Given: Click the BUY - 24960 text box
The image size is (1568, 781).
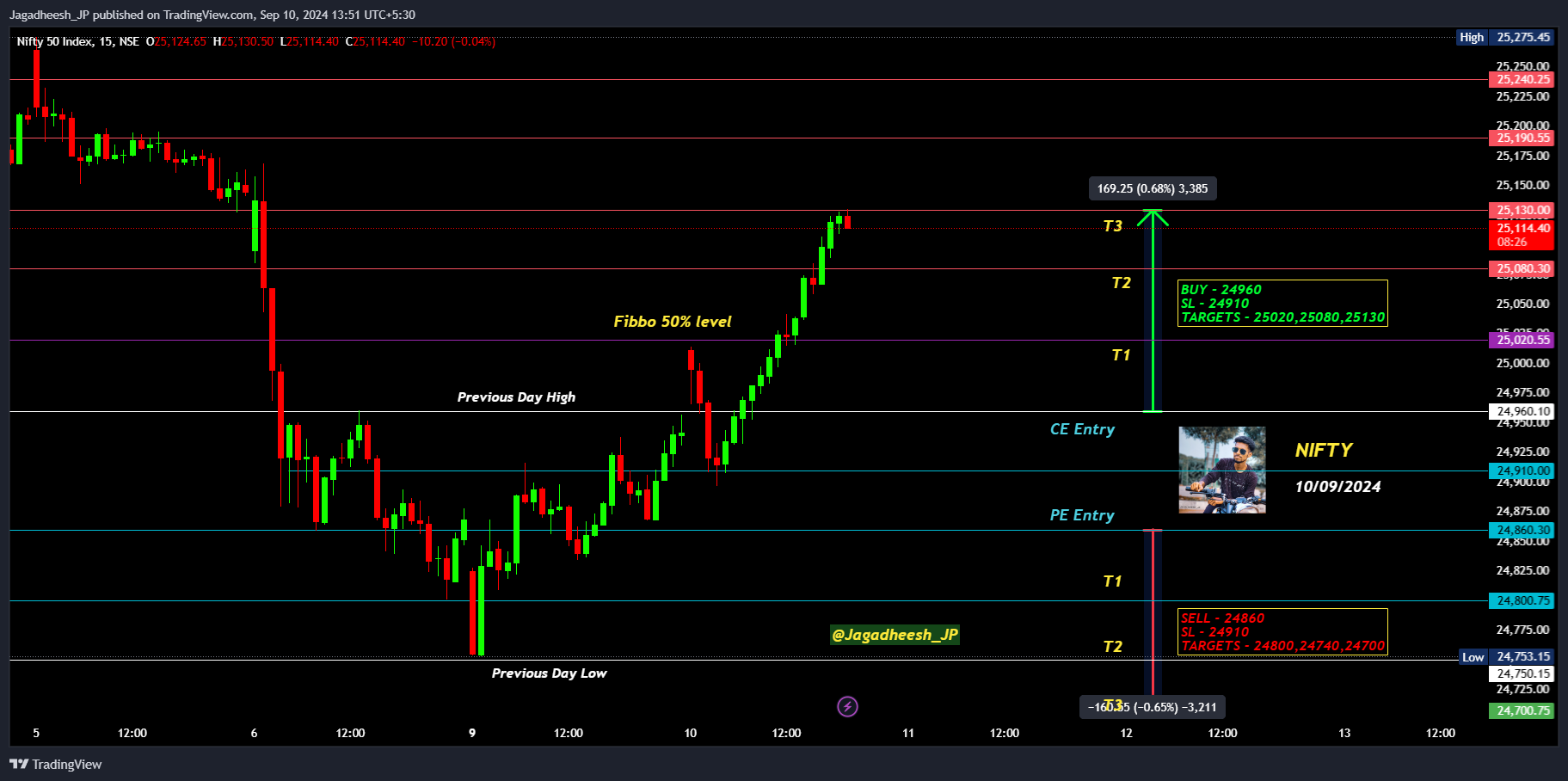Looking at the screenshot, I should tap(1282, 303).
